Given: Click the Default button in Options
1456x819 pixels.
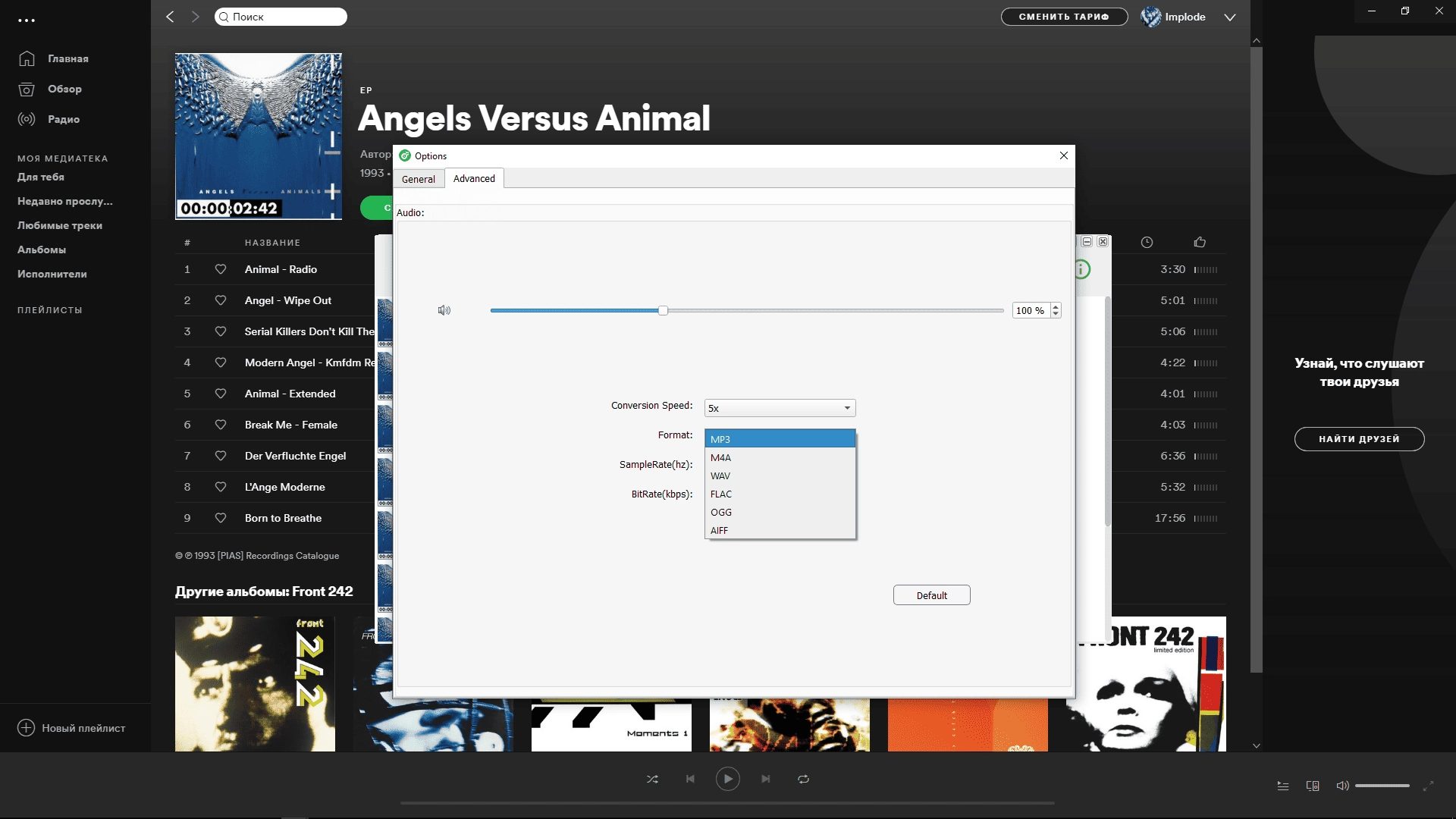Looking at the screenshot, I should click(x=931, y=595).
